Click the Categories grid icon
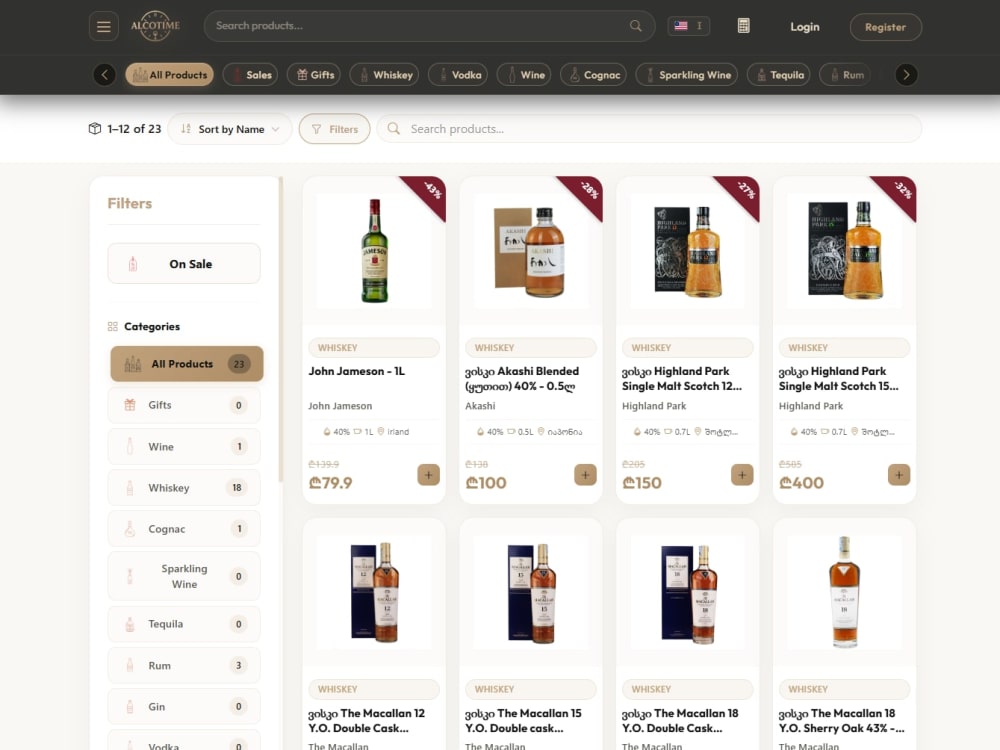Image resolution: width=1000 pixels, height=750 pixels. (x=113, y=327)
